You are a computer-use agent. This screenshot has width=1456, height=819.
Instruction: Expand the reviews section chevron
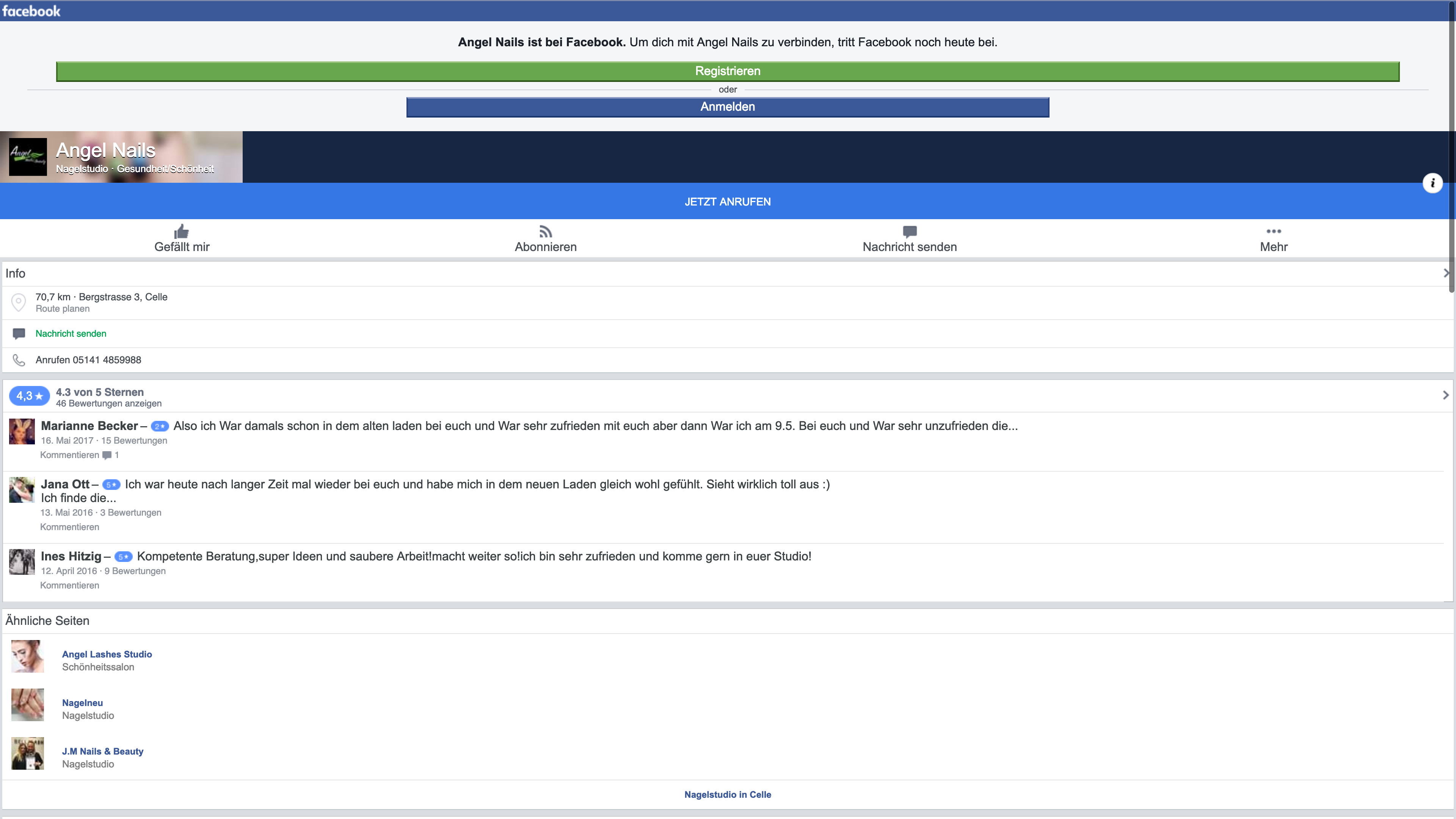click(1446, 395)
